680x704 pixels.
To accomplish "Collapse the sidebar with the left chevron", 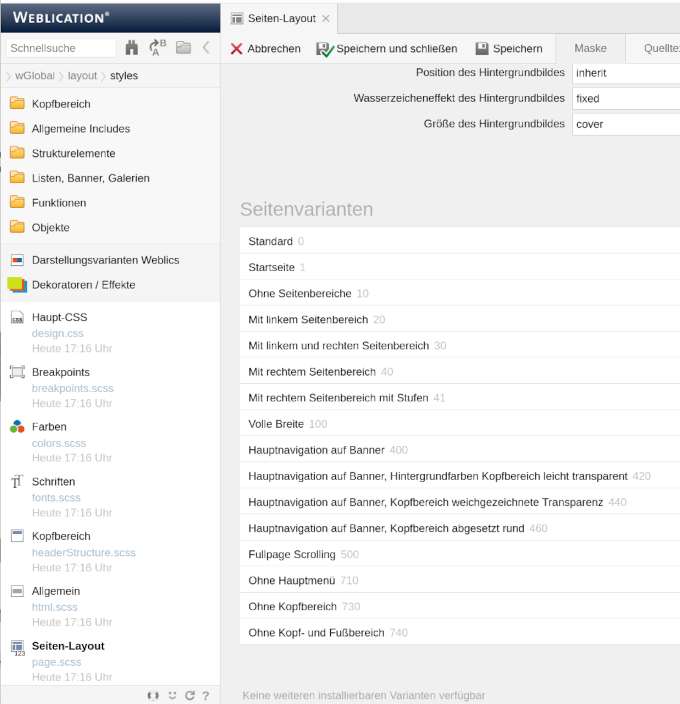I will point(206,48).
